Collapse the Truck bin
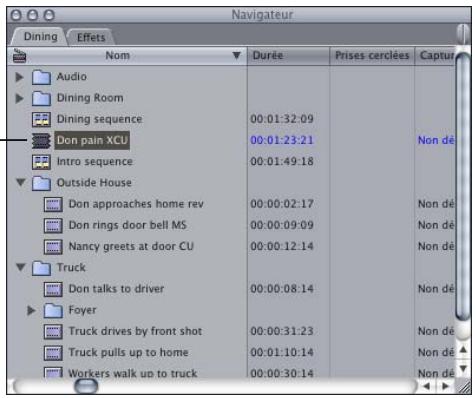The width and height of the screenshot is (476, 398). (x=21, y=267)
